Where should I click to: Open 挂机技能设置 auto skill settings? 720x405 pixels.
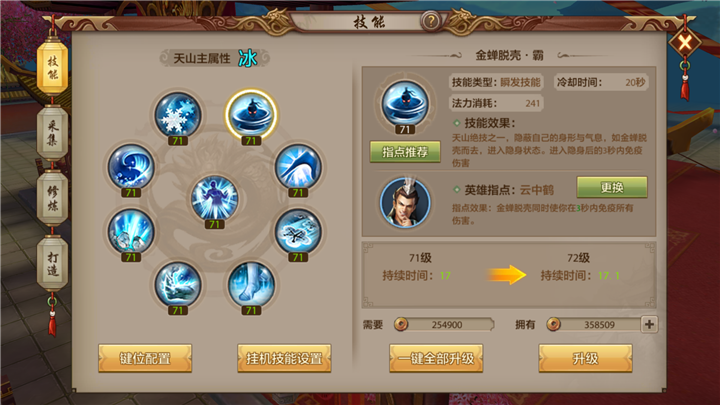[284, 358]
